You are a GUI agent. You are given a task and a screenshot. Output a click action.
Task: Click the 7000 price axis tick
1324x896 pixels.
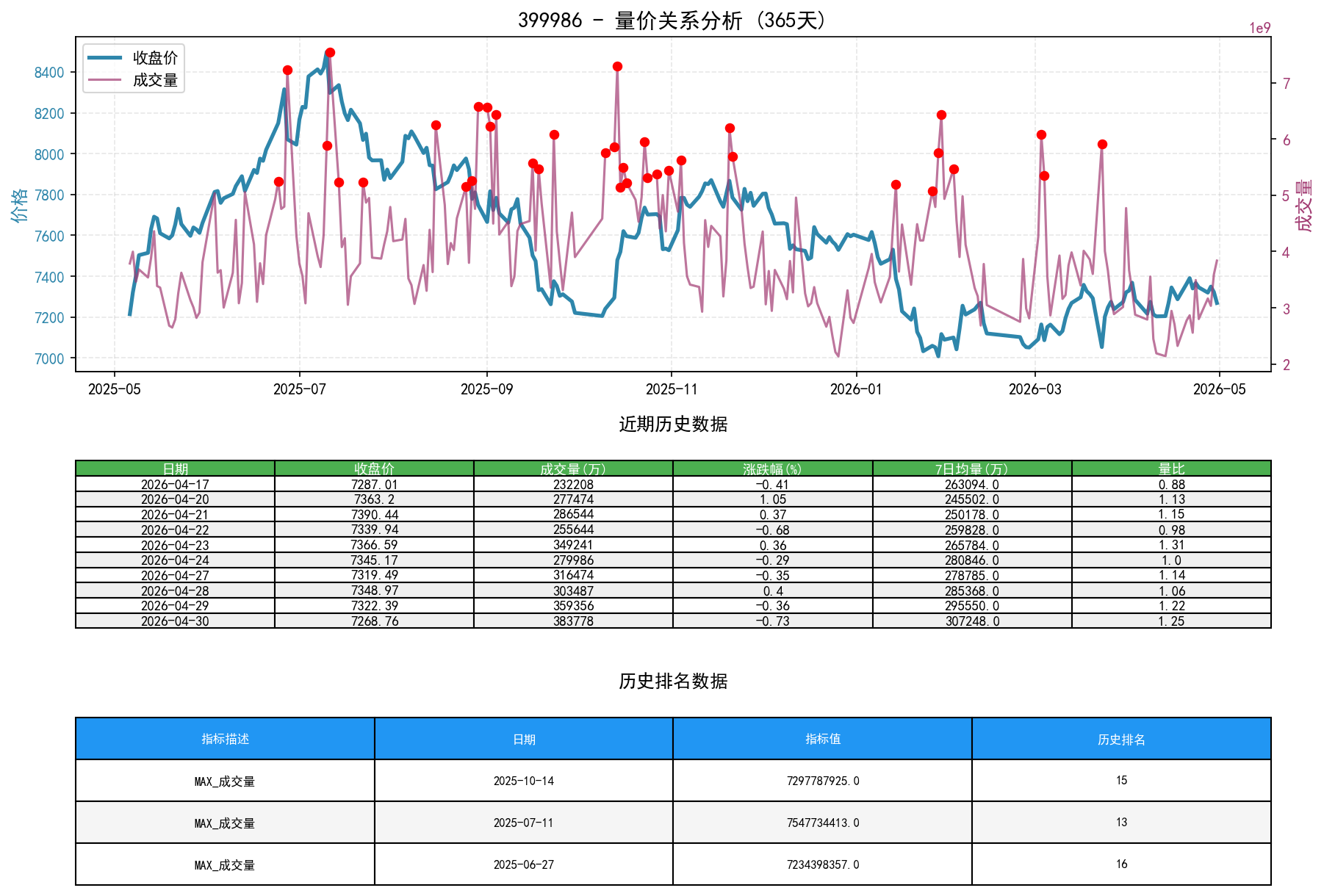tap(49, 358)
